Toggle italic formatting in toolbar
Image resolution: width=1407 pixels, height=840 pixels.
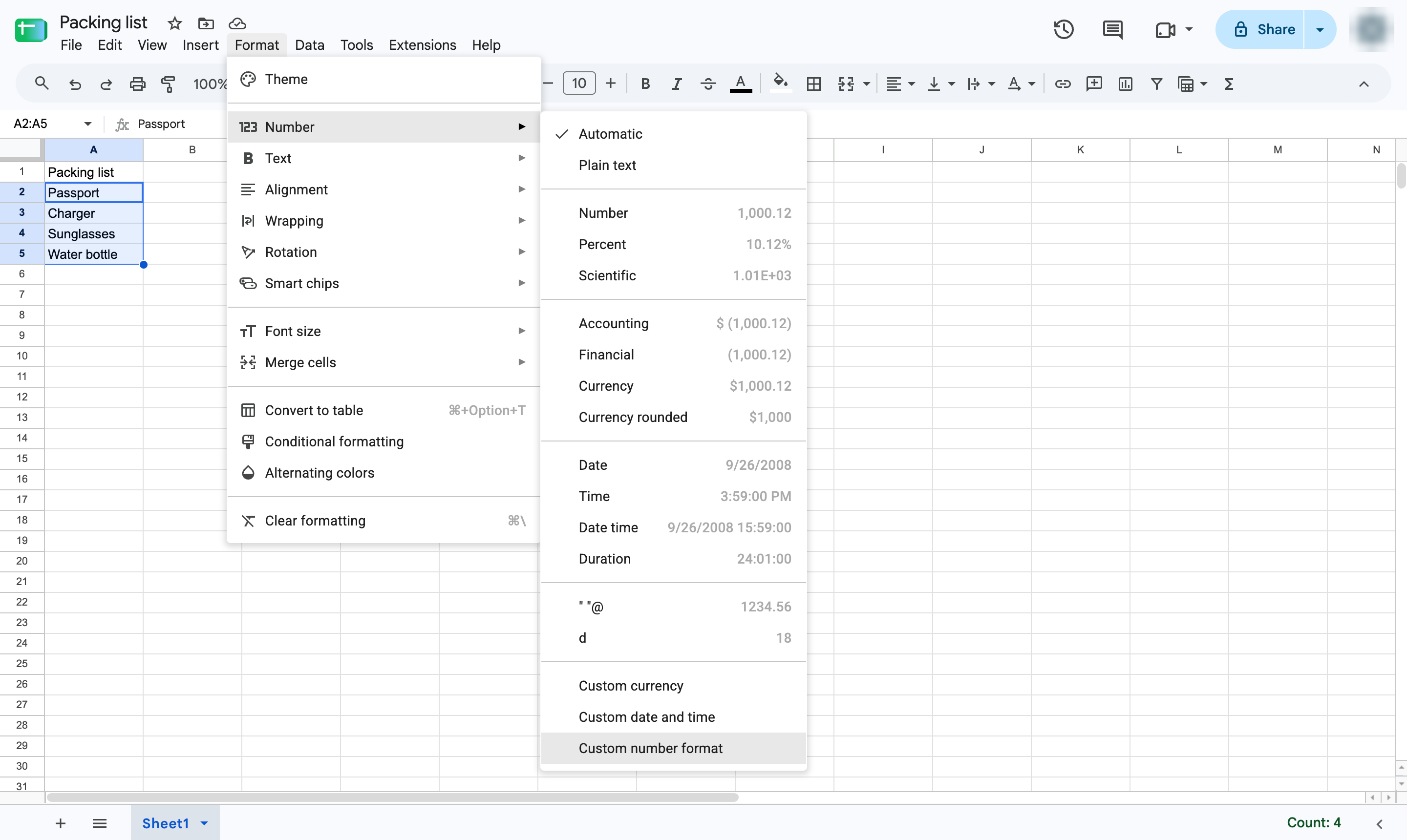tap(676, 84)
